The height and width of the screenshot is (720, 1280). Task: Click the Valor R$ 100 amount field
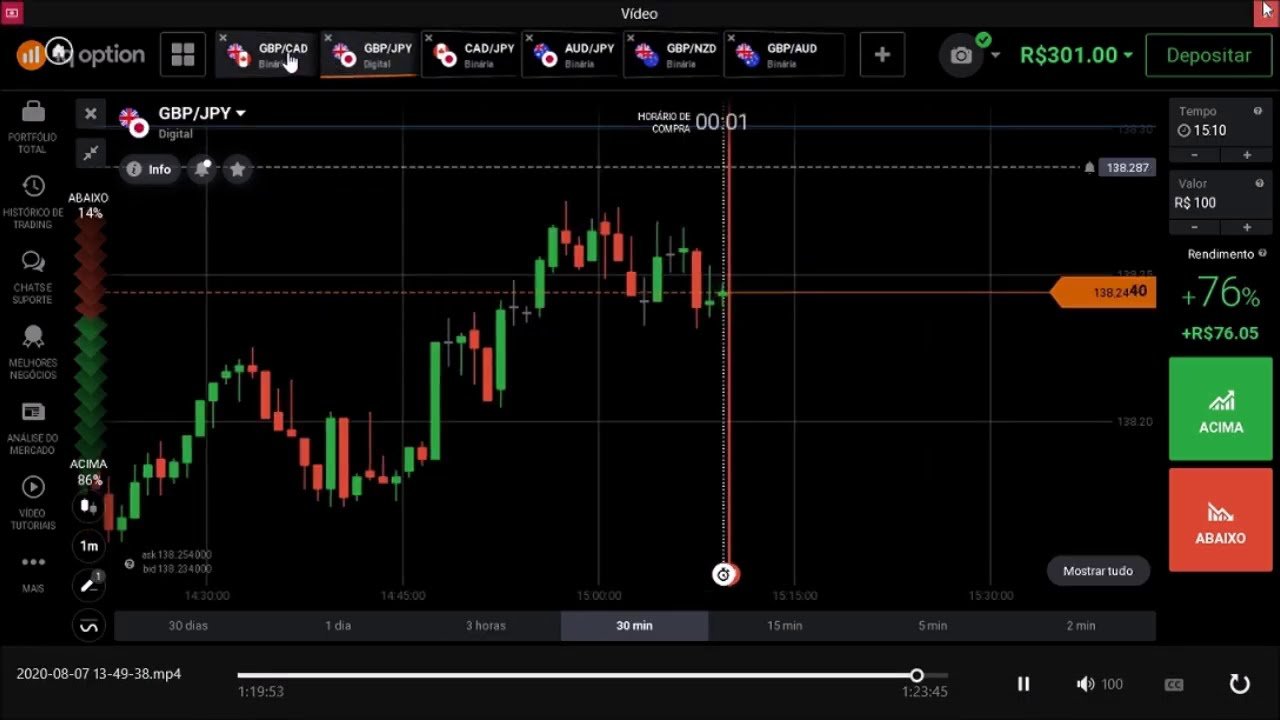pos(1221,196)
